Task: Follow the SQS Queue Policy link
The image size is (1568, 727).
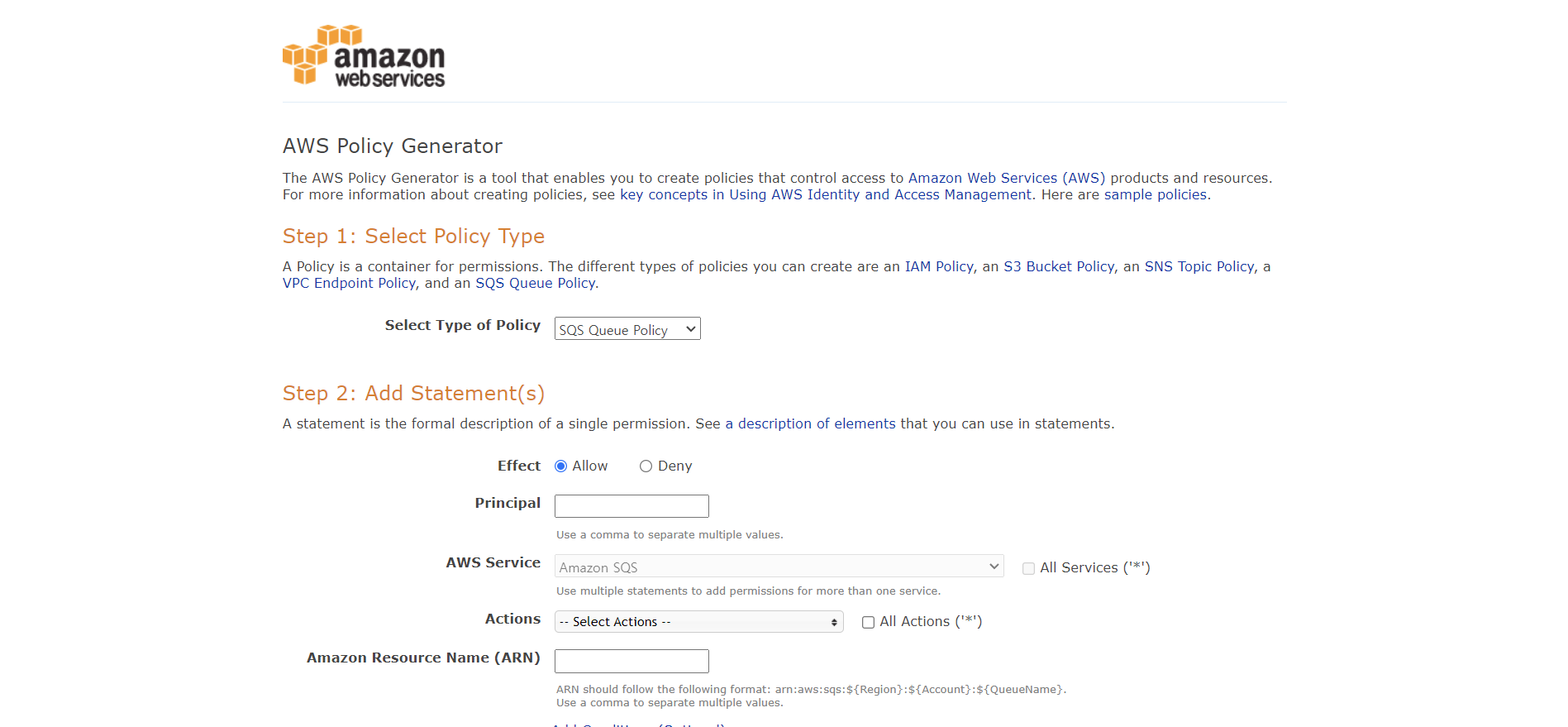Action: coord(535,283)
